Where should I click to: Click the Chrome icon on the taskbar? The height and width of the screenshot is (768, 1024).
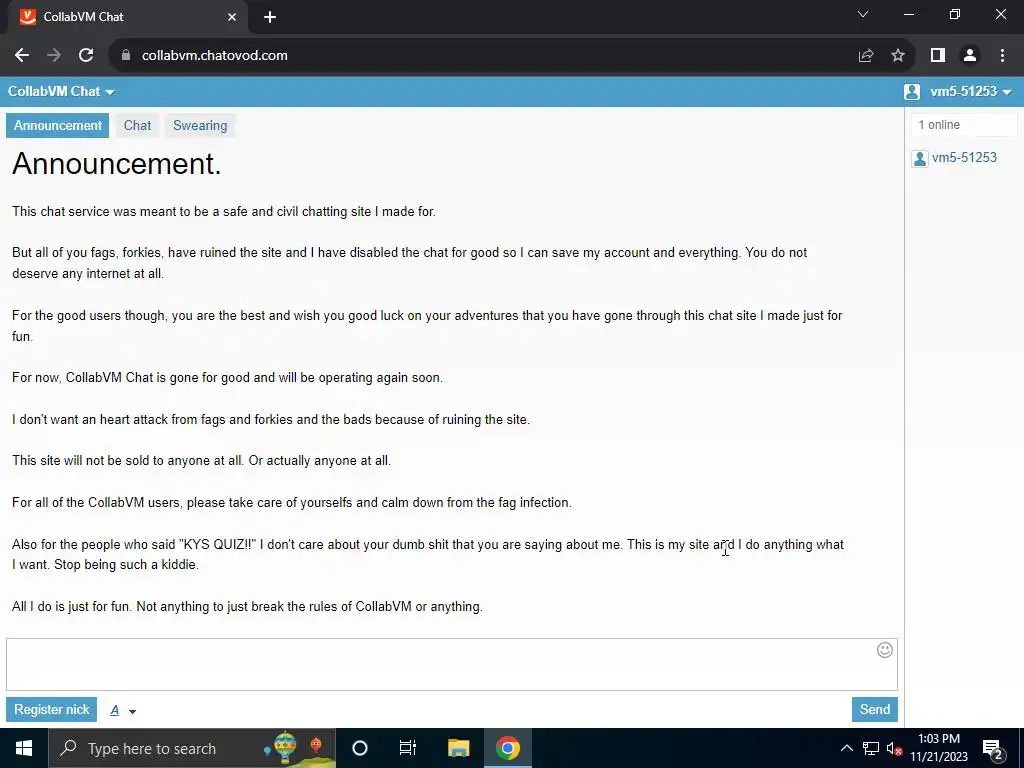(507, 748)
